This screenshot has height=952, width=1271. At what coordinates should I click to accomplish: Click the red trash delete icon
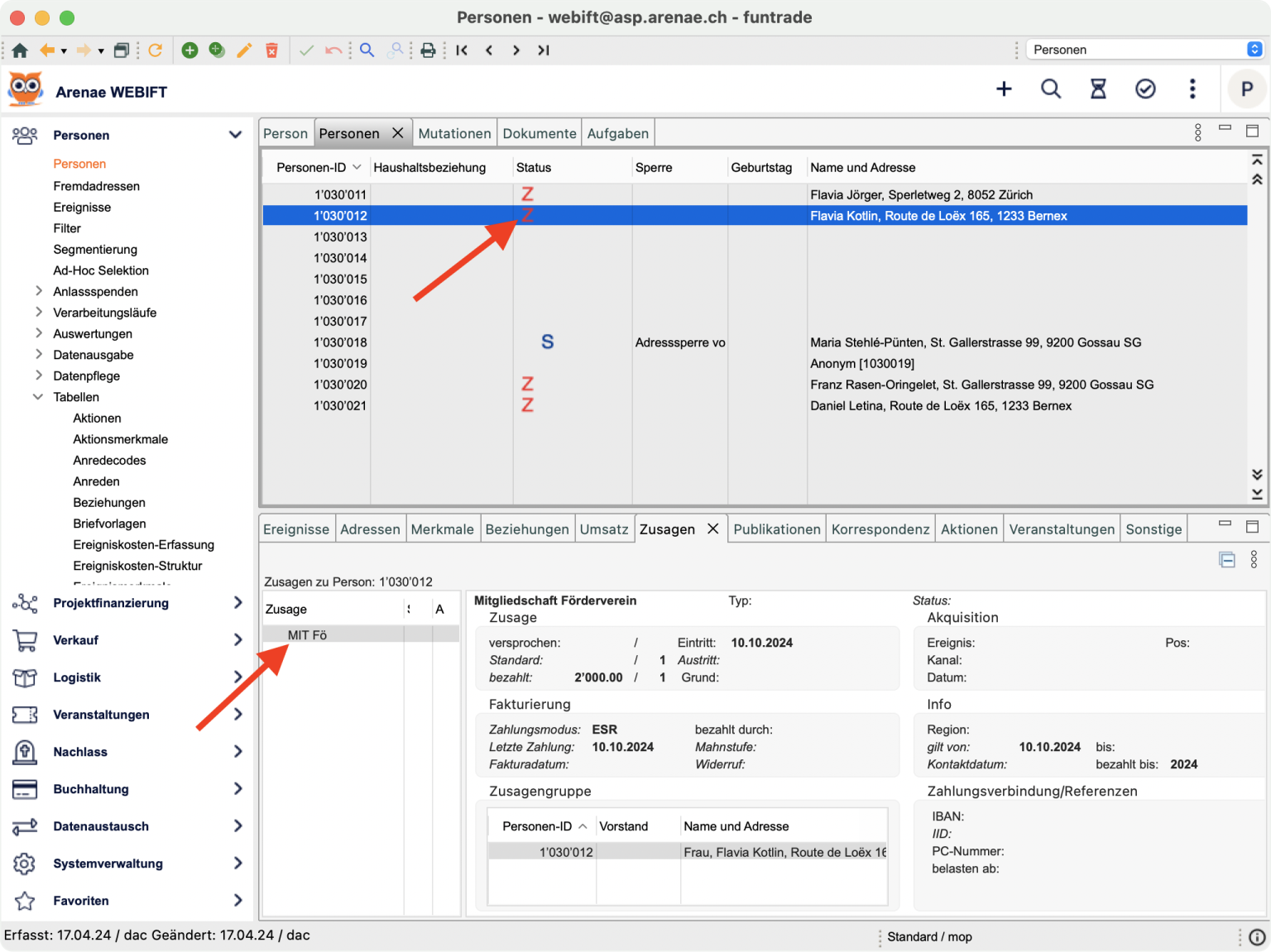(x=271, y=50)
